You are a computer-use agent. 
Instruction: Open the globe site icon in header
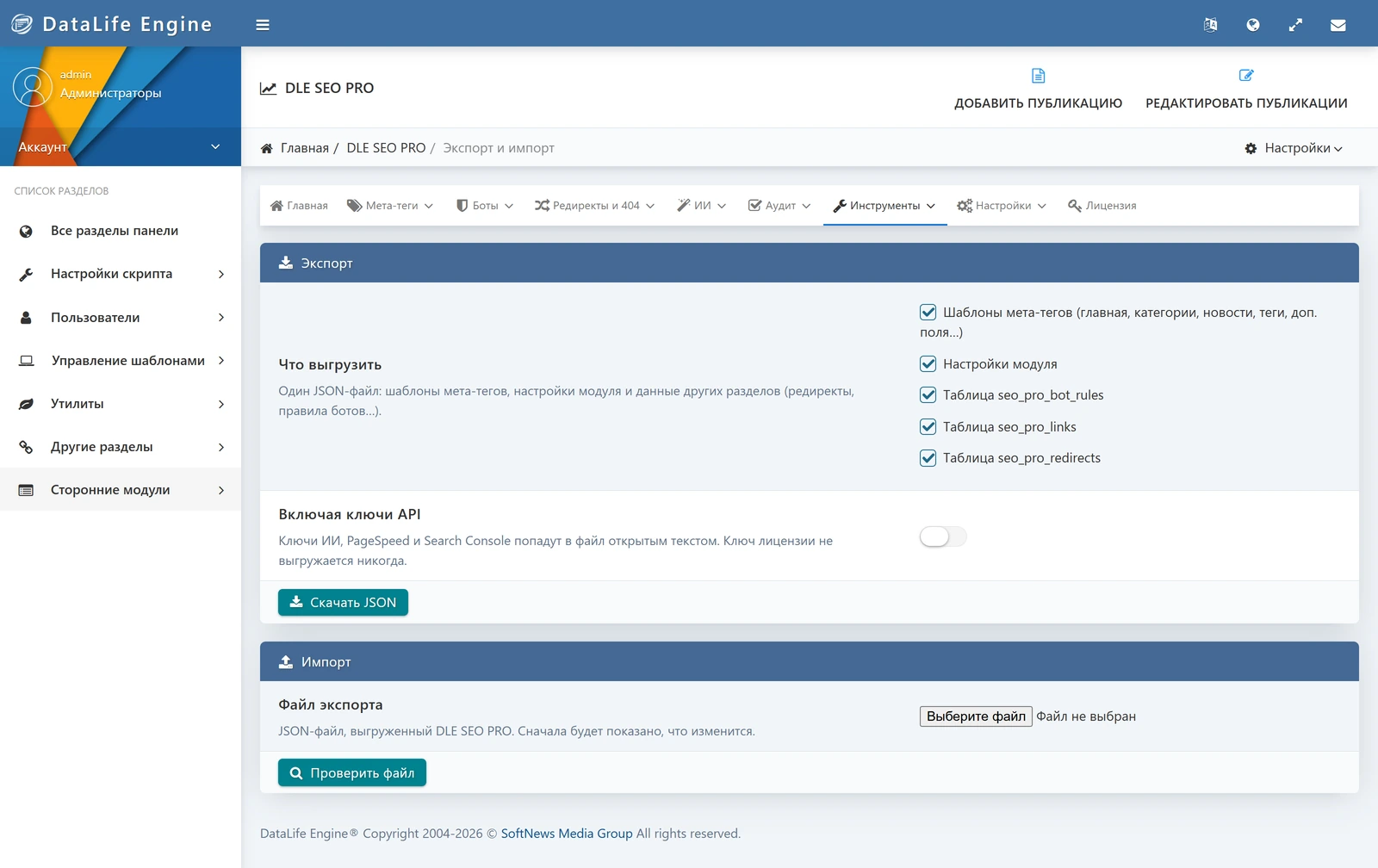(x=1253, y=25)
